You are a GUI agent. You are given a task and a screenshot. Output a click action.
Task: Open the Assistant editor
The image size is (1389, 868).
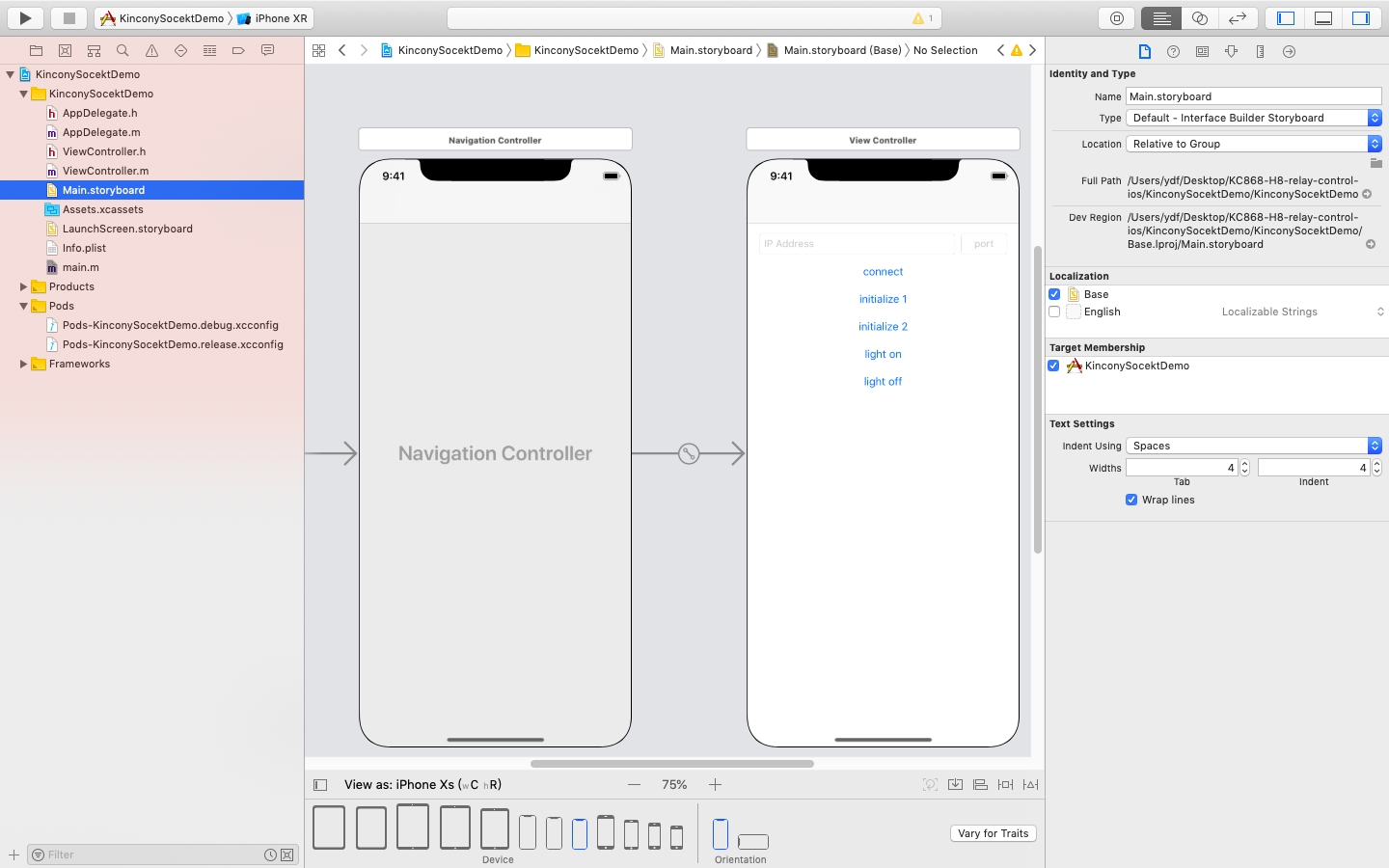(1200, 18)
